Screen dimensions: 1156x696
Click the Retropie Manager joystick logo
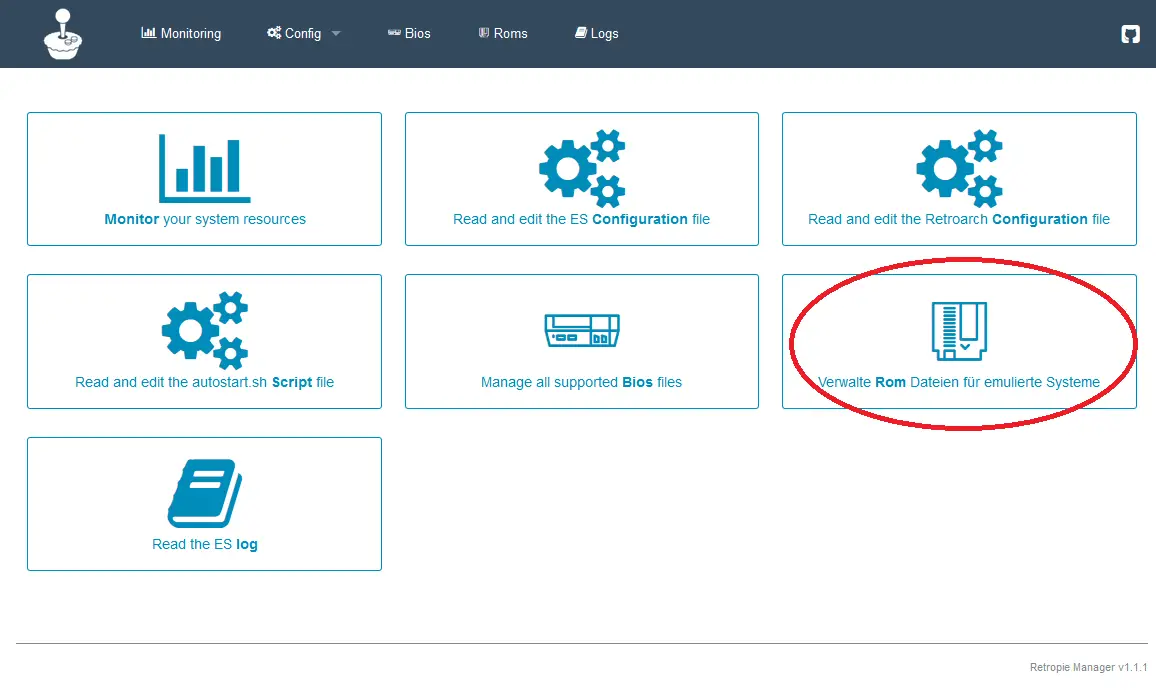click(x=63, y=34)
